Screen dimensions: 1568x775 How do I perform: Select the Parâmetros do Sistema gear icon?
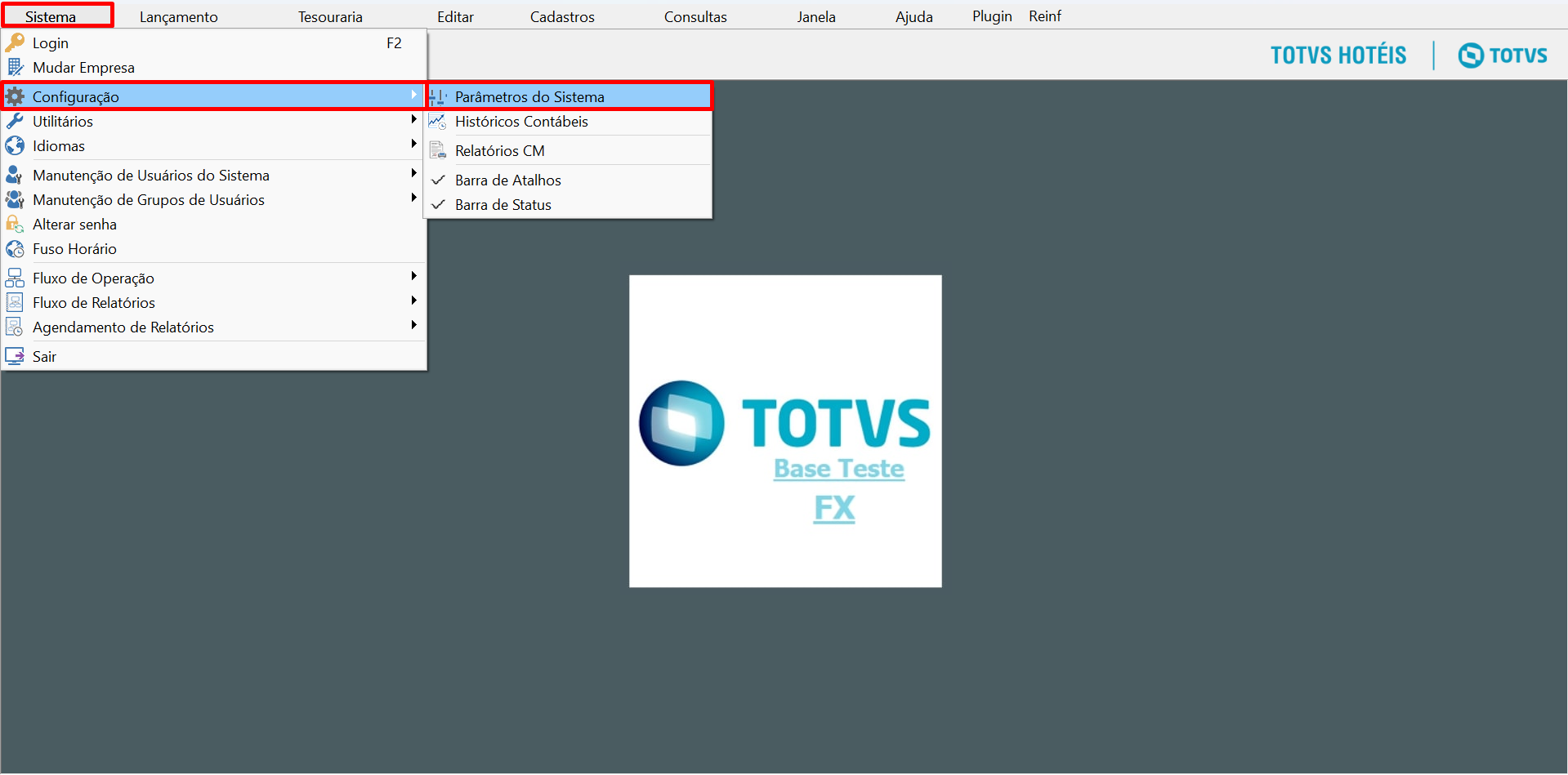click(438, 96)
